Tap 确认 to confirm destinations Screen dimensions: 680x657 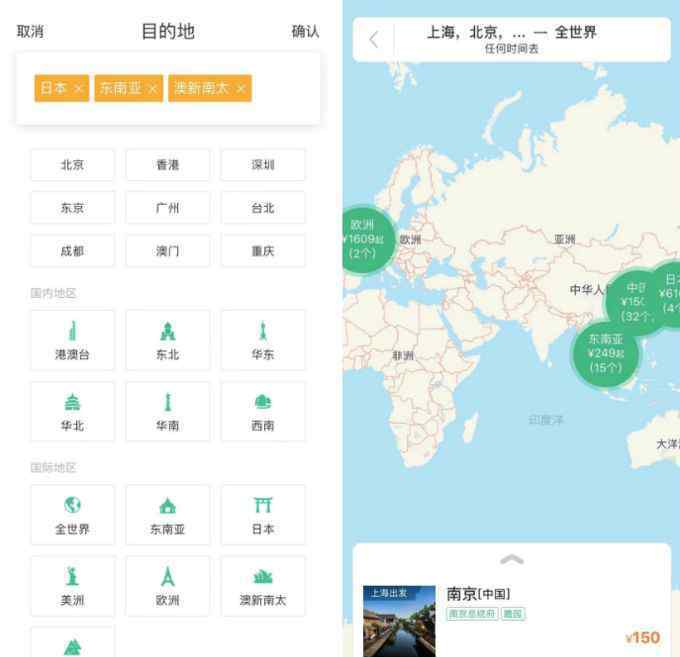[x=305, y=32]
